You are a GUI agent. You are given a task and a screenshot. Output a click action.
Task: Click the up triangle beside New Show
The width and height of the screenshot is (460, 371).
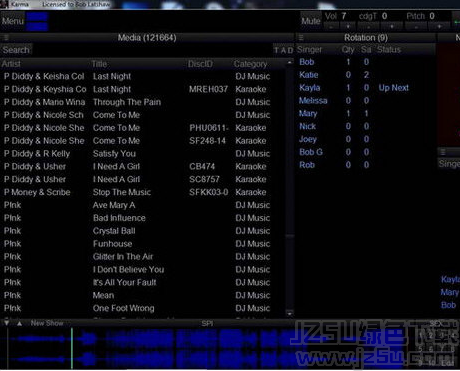(20, 323)
